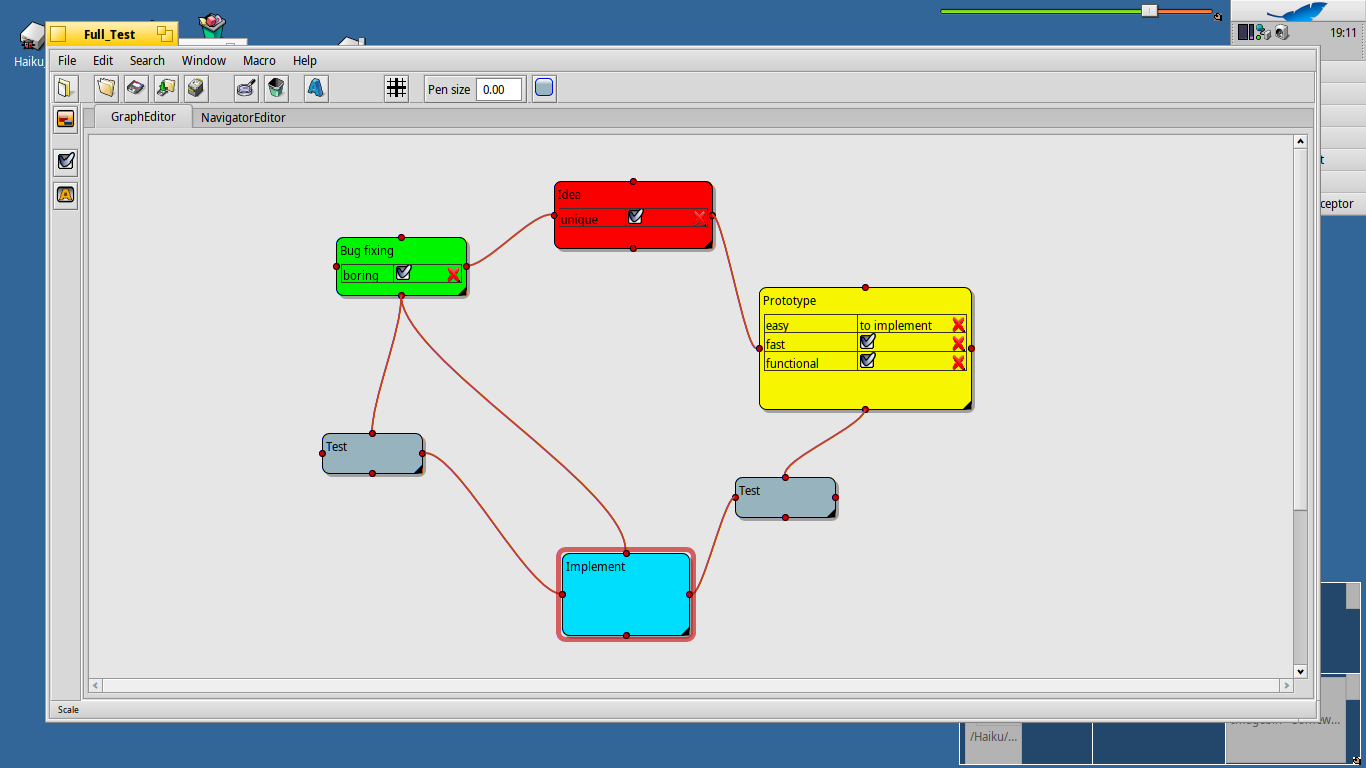Click the Full_Test window title tab
1366x768 pixels.
(x=112, y=34)
